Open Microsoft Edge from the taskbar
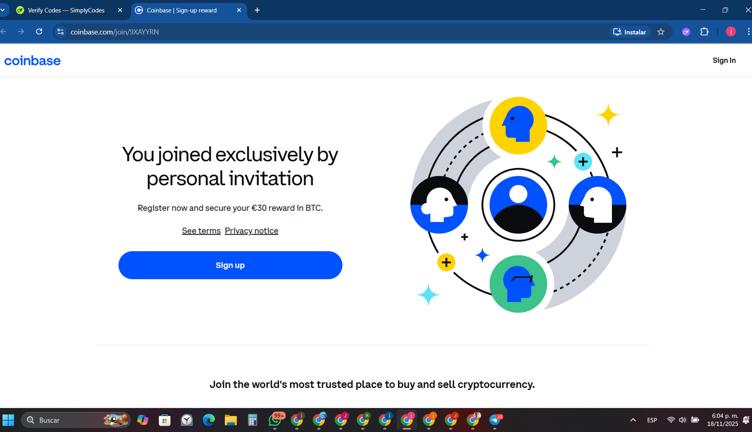This screenshot has width=752, height=432. (x=209, y=420)
